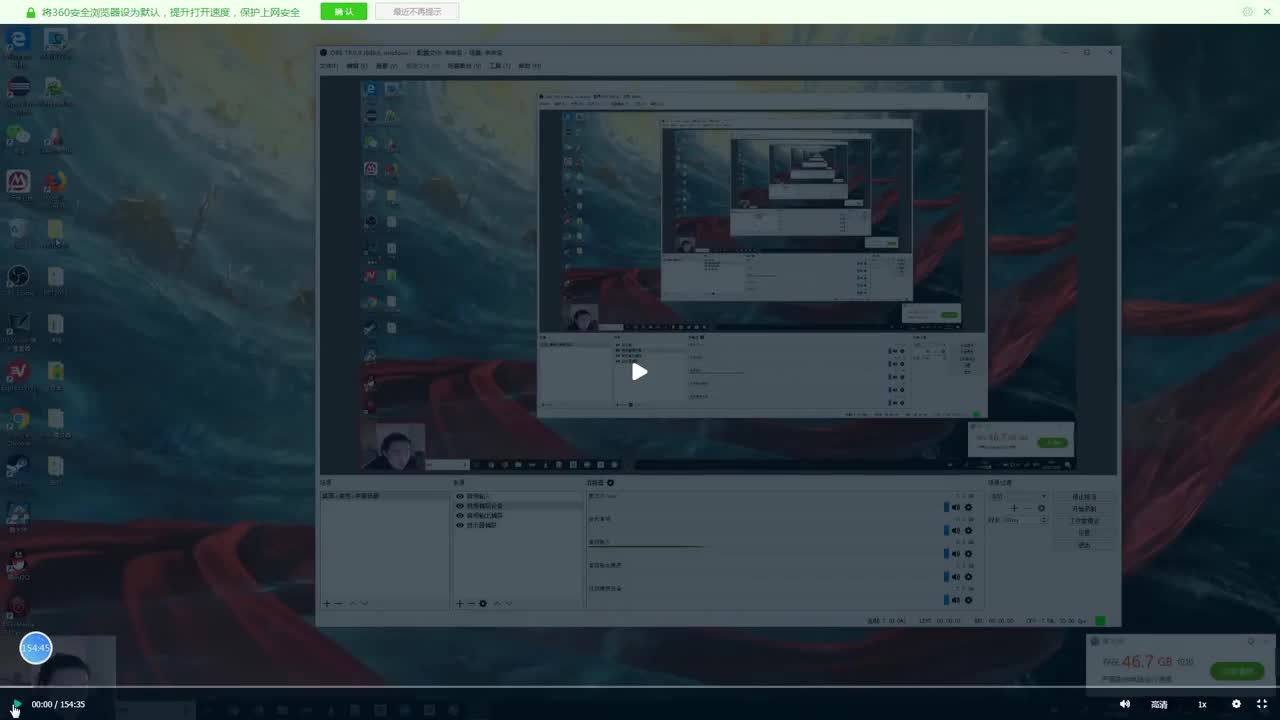Click the blue 154:45 circular badge
Screen dimensions: 1280x720
36,648
